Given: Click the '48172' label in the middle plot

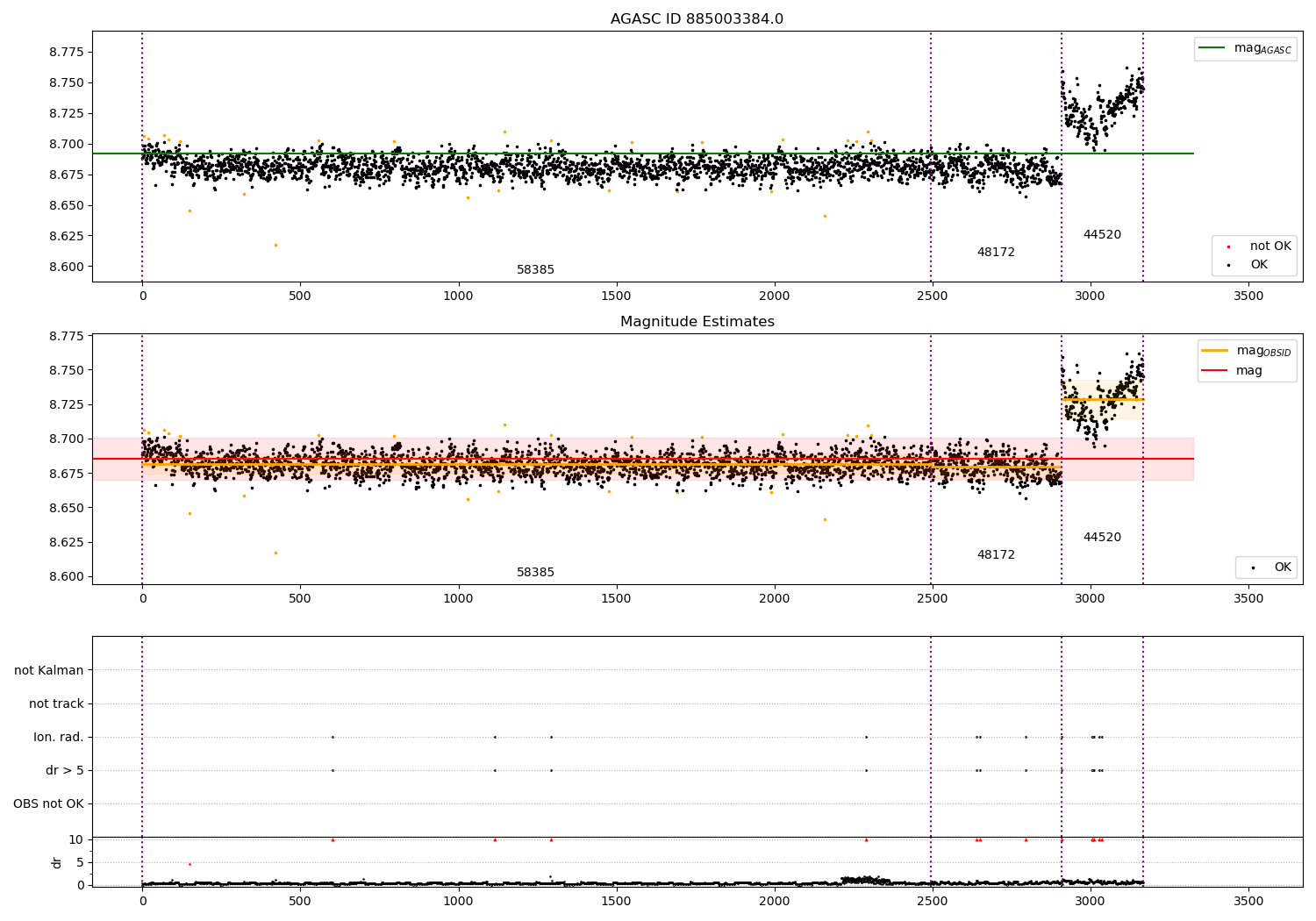Looking at the screenshot, I should click(996, 555).
